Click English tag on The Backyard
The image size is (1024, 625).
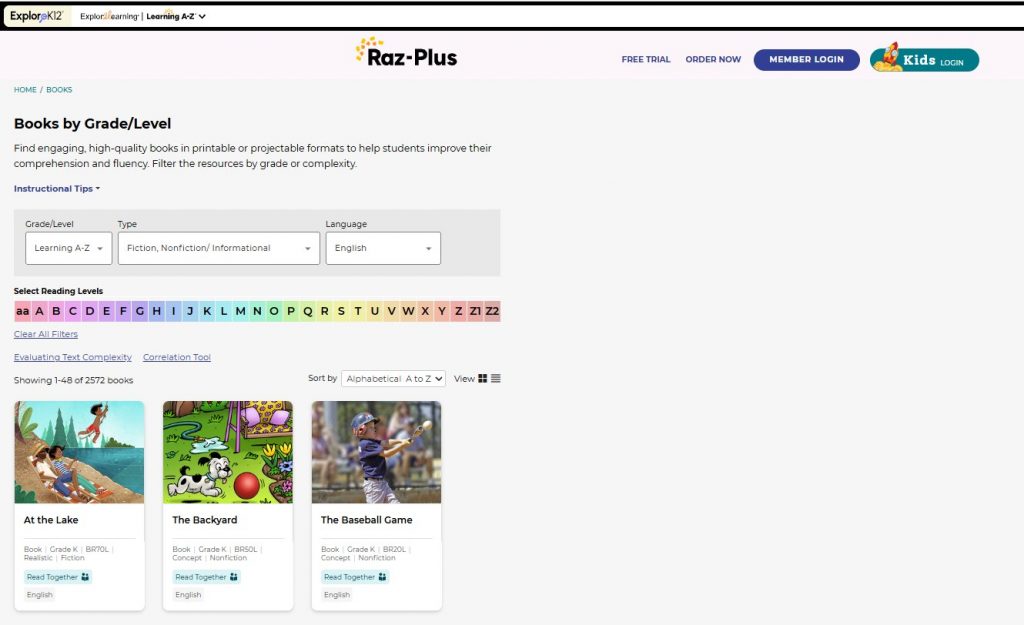[x=188, y=595]
